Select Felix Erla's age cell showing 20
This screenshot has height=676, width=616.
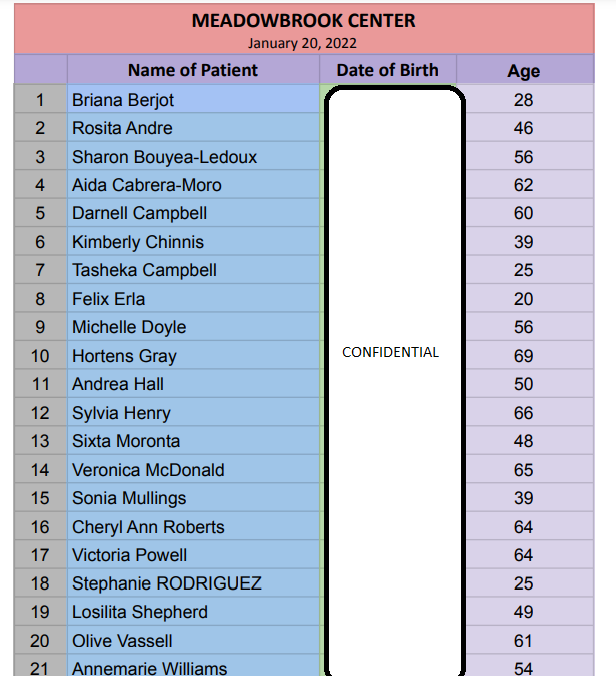pyautogui.click(x=524, y=299)
